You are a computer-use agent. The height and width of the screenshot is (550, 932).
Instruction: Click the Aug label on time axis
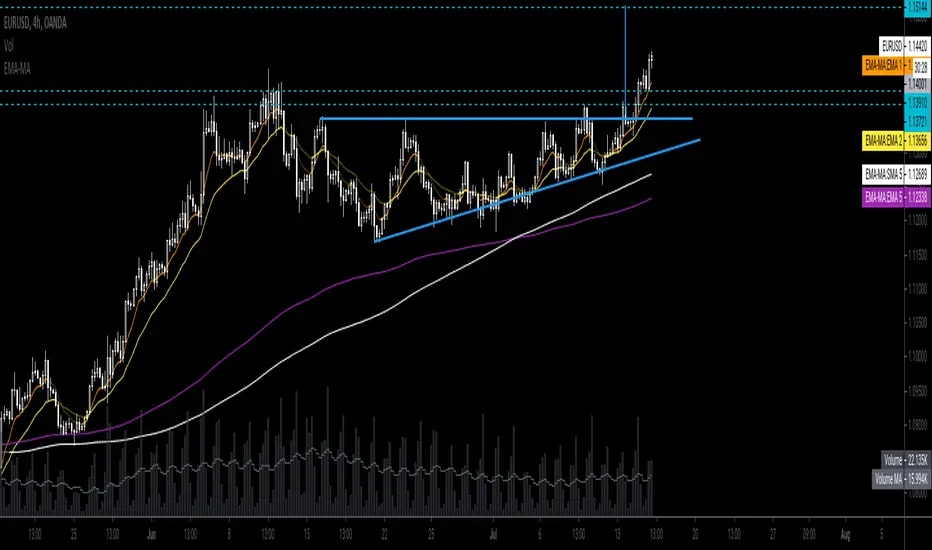[845, 535]
